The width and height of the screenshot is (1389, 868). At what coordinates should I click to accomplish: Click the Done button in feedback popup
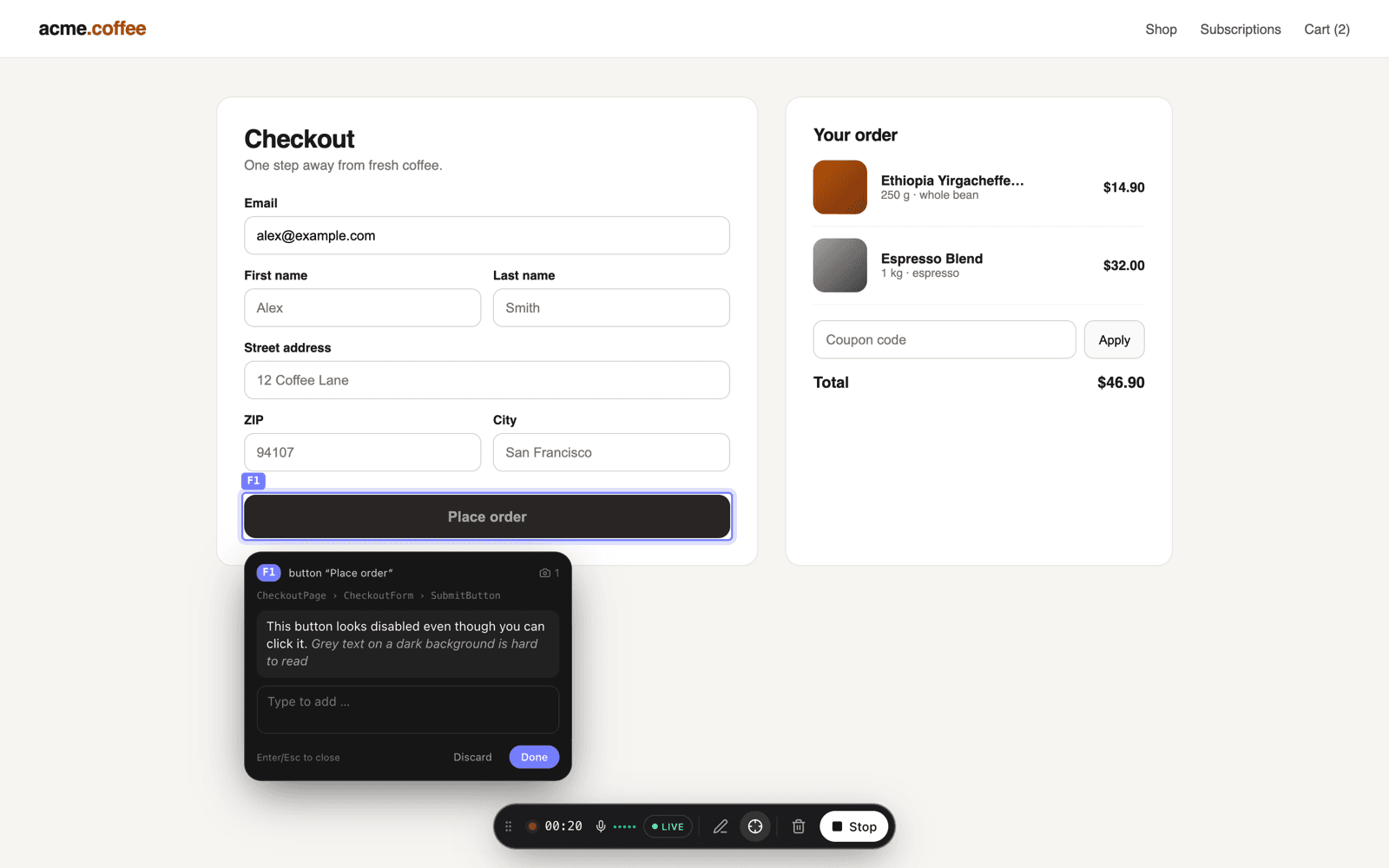point(534,757)
